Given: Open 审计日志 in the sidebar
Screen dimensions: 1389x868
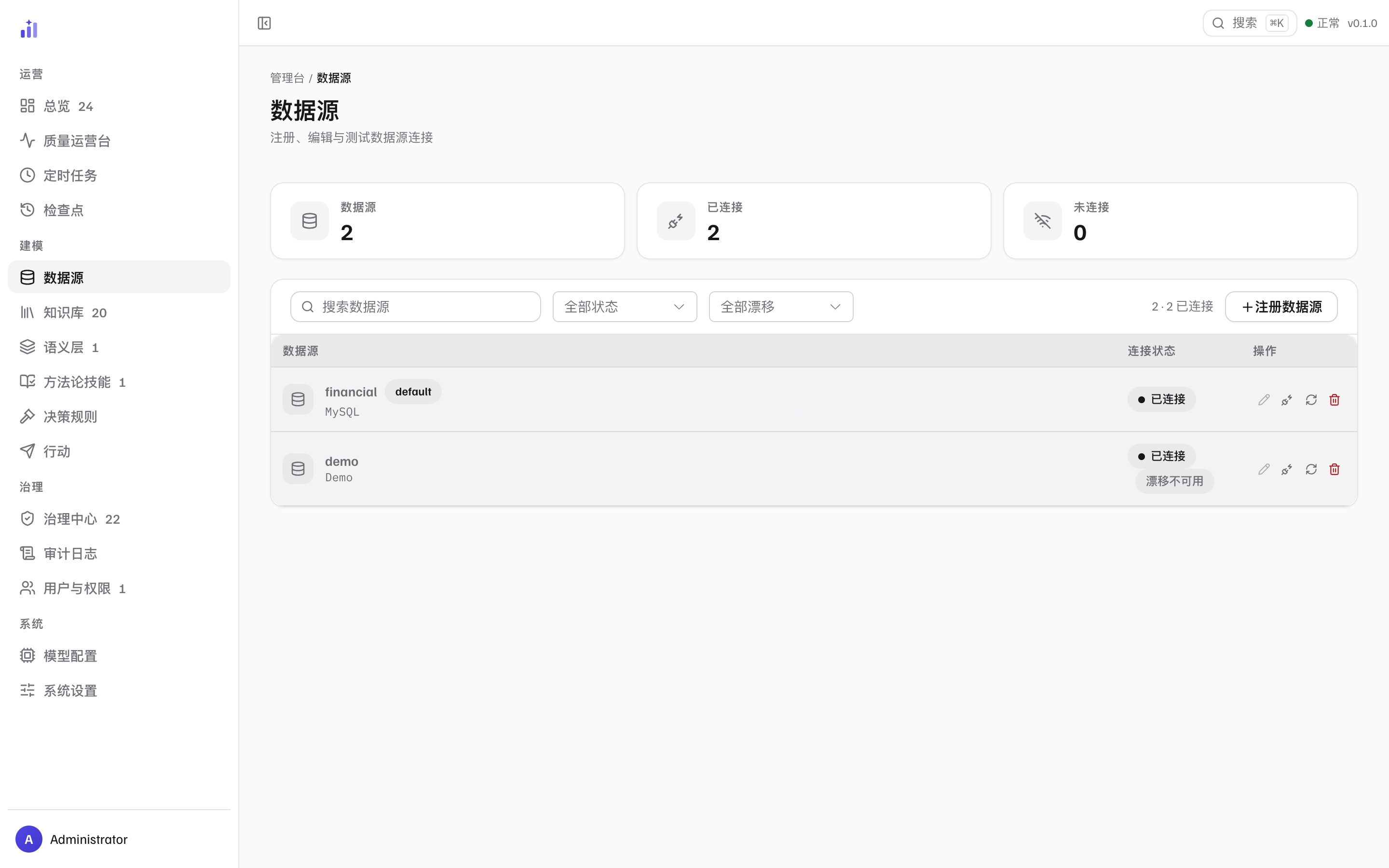Looking at the screenshot, I should pos(119,554).
